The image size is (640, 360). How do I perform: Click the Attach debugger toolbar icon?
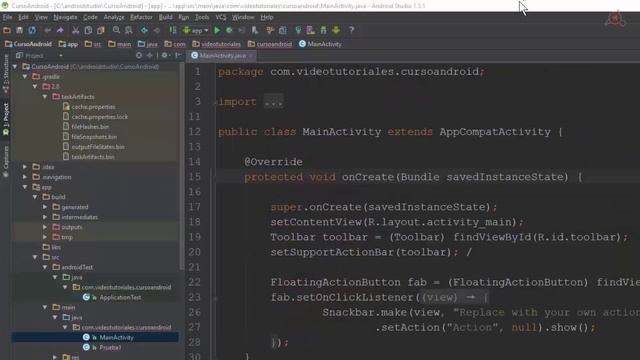255,30
